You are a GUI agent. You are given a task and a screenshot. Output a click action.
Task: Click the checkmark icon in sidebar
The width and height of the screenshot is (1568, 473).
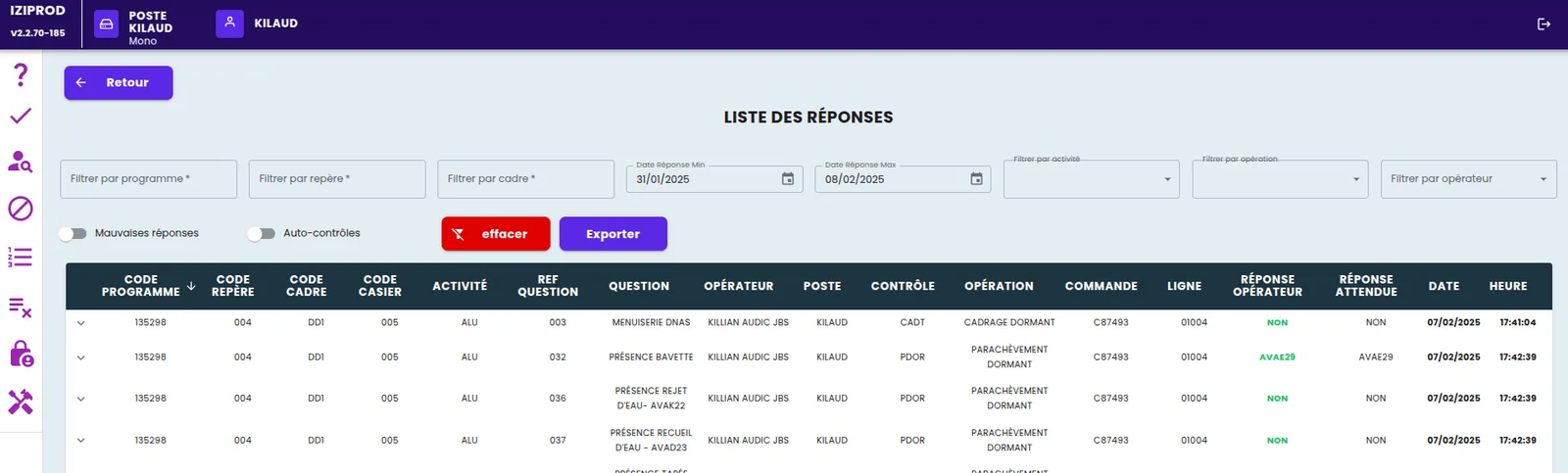tap(21, 116)
